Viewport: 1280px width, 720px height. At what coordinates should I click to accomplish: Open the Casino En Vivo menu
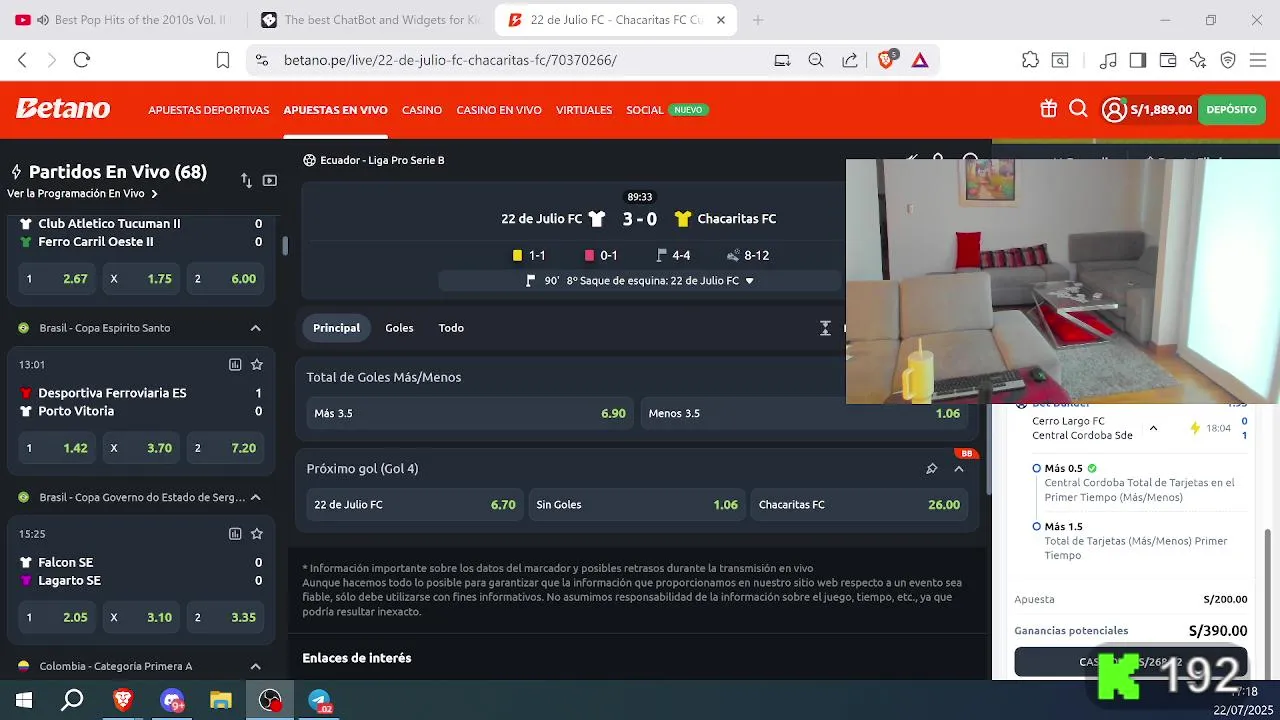[x=499, y=110]
